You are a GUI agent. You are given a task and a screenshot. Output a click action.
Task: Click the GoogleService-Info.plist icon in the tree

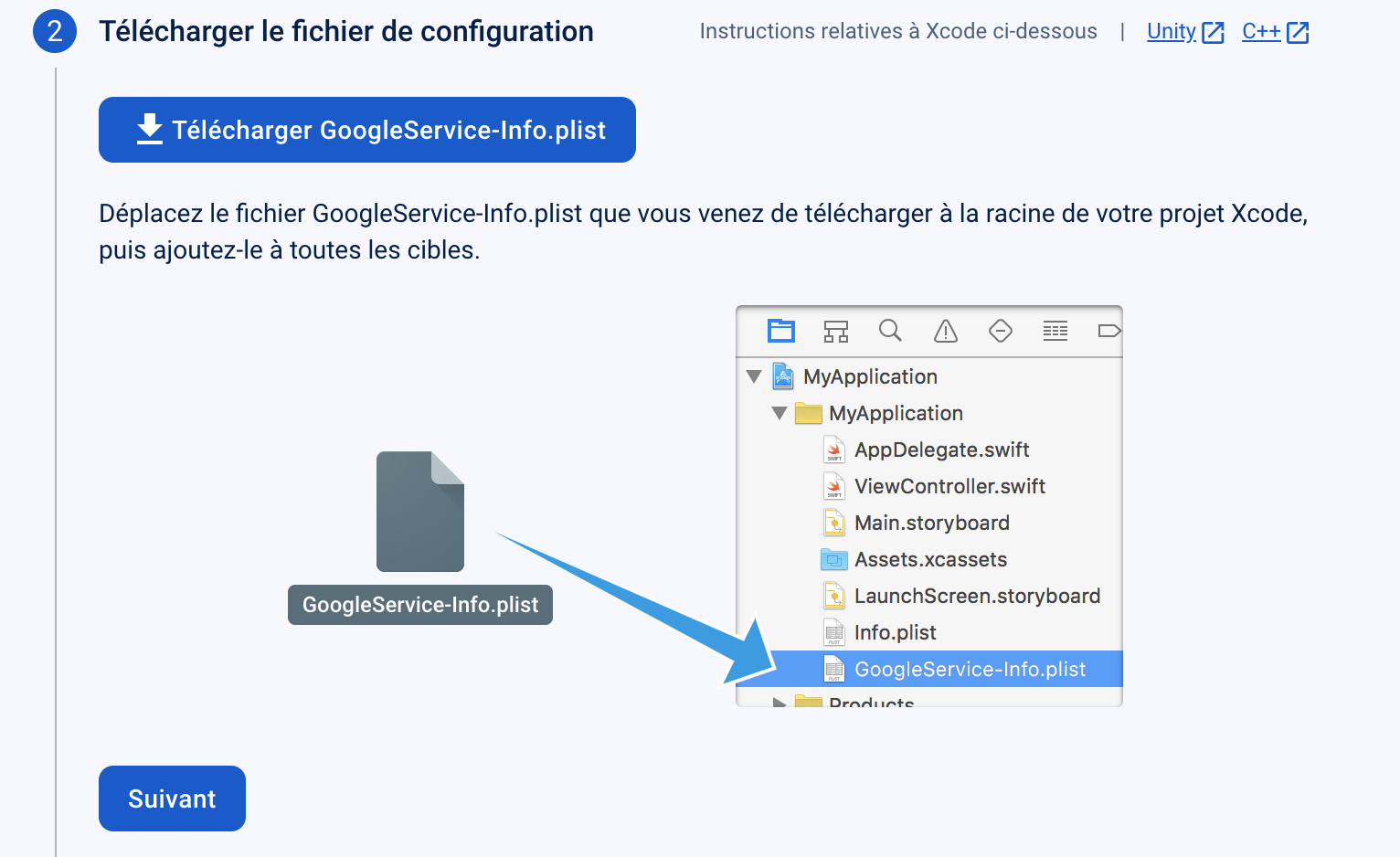point(834,669)
